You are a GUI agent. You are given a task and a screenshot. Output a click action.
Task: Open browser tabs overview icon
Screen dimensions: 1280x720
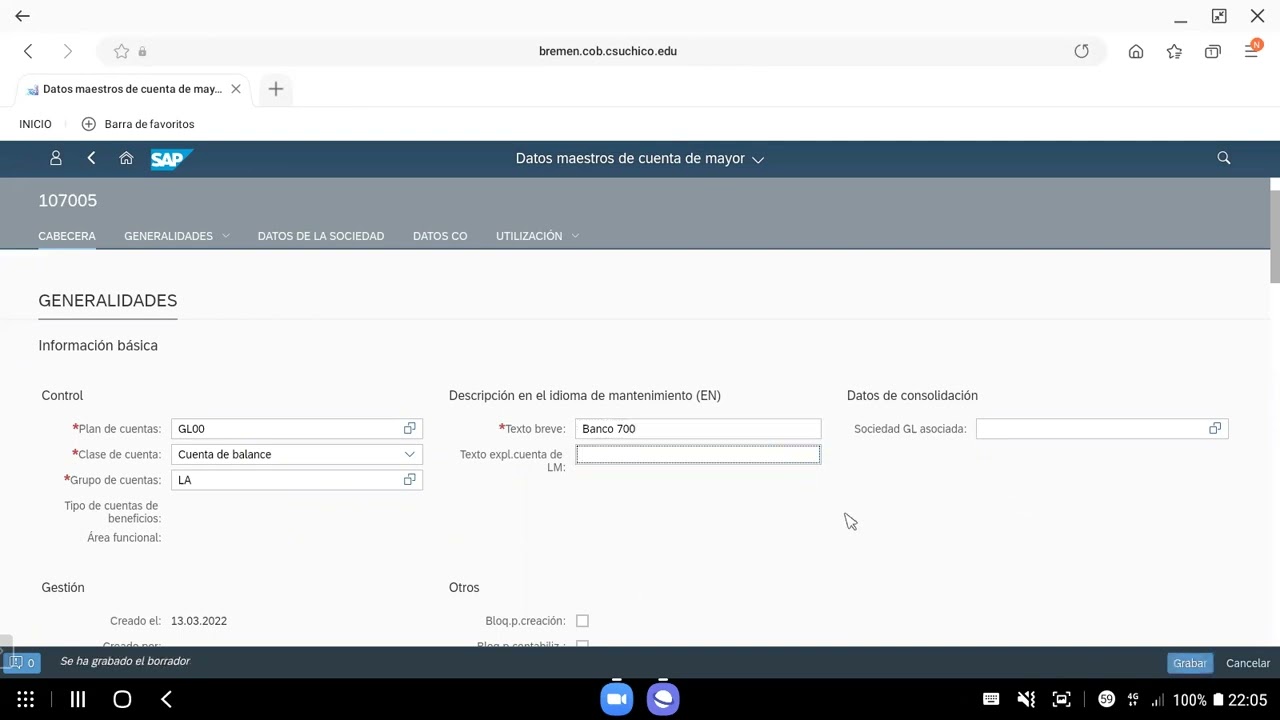[1212, 51]
